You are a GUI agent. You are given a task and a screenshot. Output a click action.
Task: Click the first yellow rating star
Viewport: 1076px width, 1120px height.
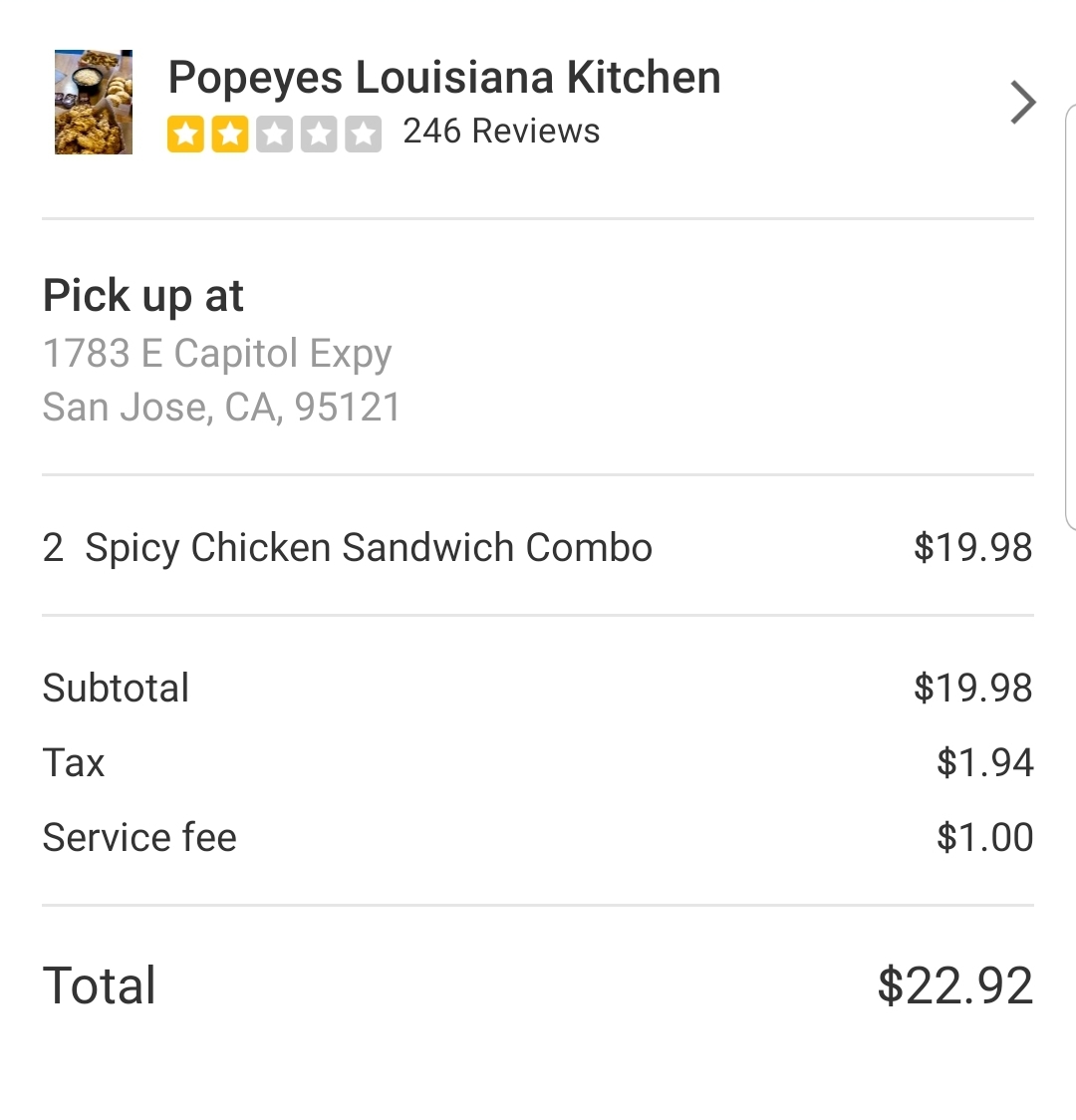[x=185, y=133]
